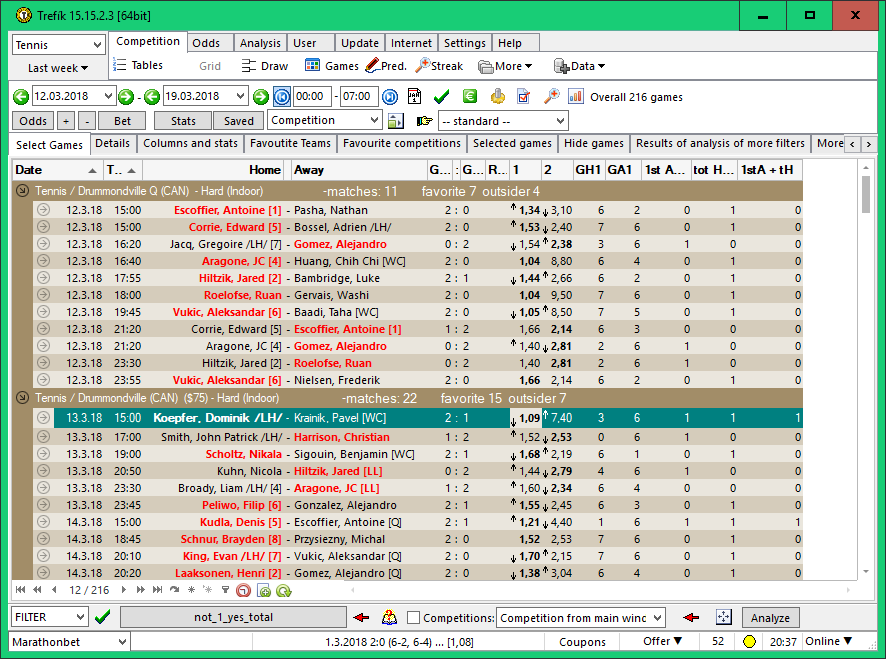886x659 pixels.
Task: Open the Tennis sport dropdown
Action: click(58, 45)
